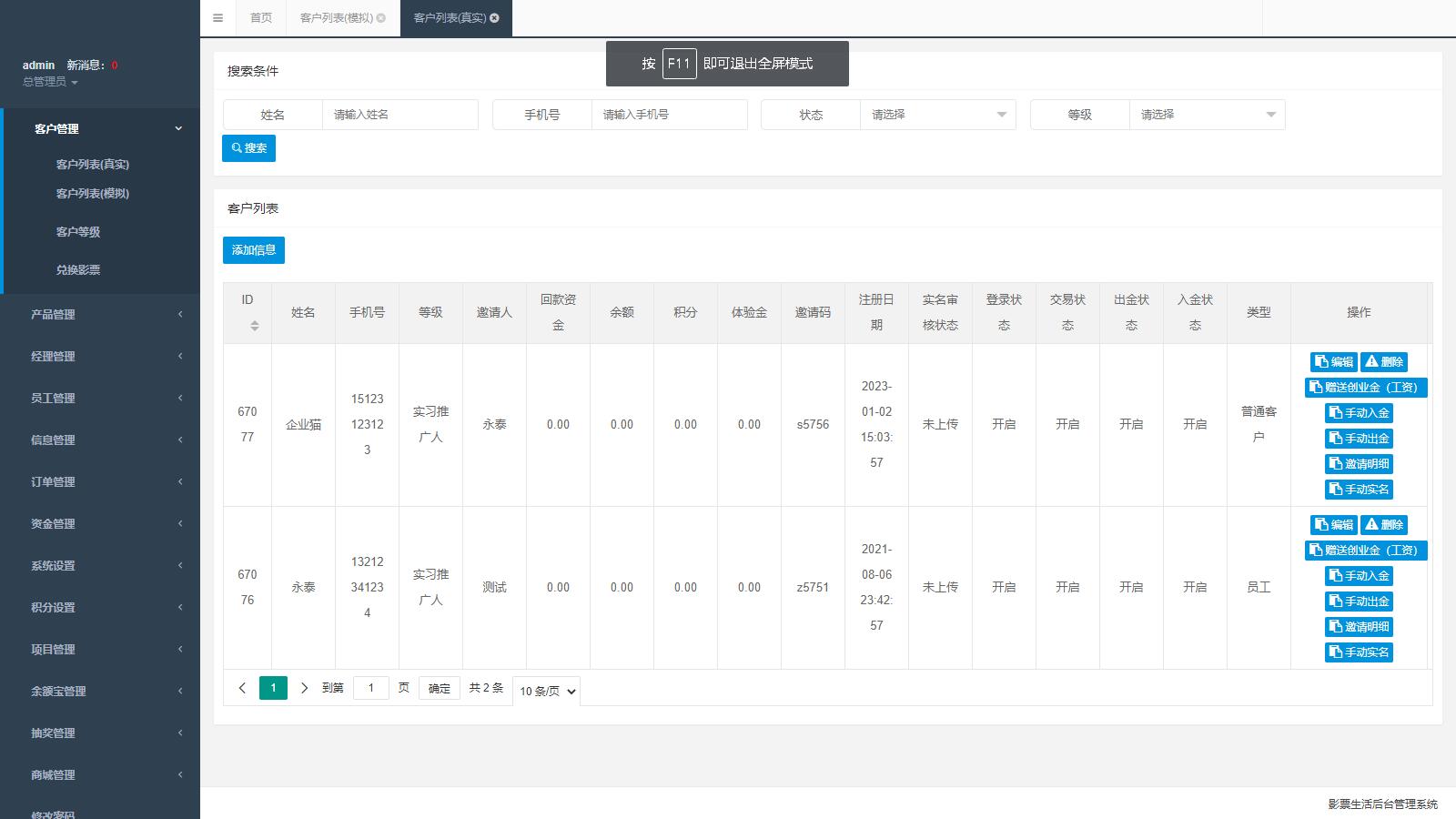Click the ID column sort arrows
The height and width of the screenshot is (819, 1456).
[x=255, y=325]
